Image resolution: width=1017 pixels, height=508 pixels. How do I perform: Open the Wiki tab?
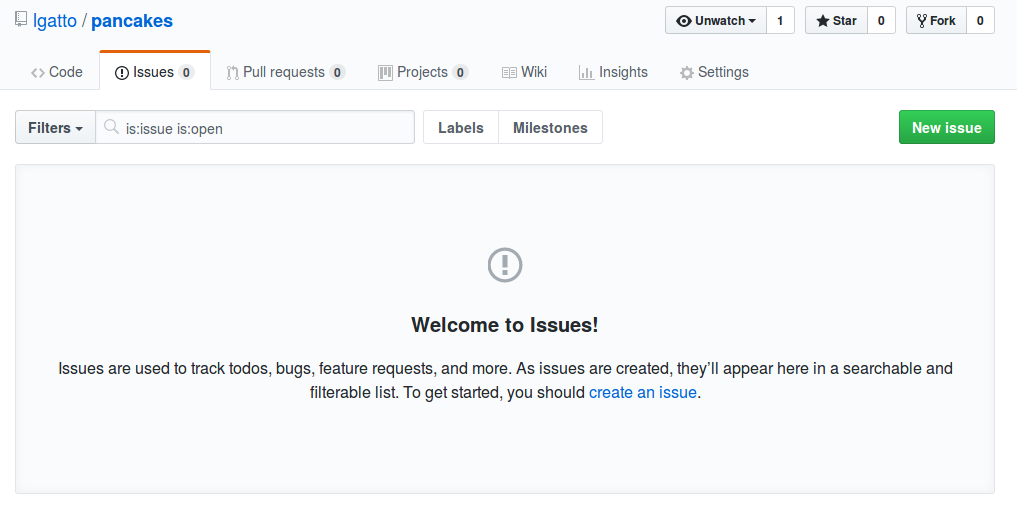[524, 72]
